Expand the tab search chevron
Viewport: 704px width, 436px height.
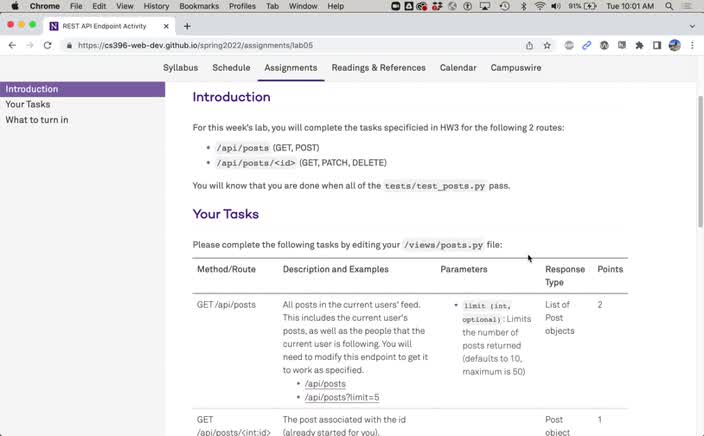pyautogui.click(x=691, y=26)
